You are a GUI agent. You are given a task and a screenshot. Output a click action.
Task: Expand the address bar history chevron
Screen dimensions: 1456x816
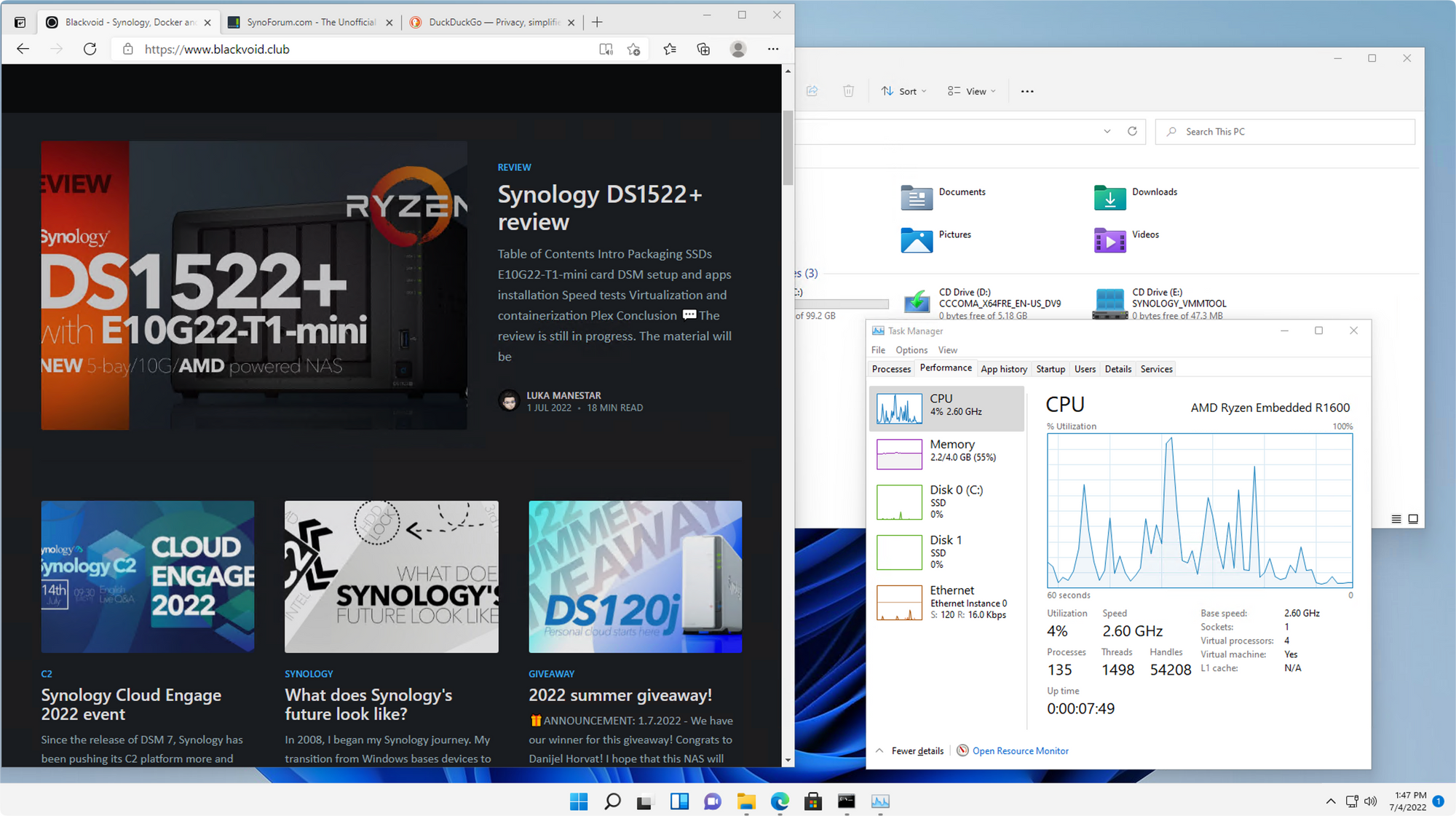pyautogui.click(x=1107, y=131)
